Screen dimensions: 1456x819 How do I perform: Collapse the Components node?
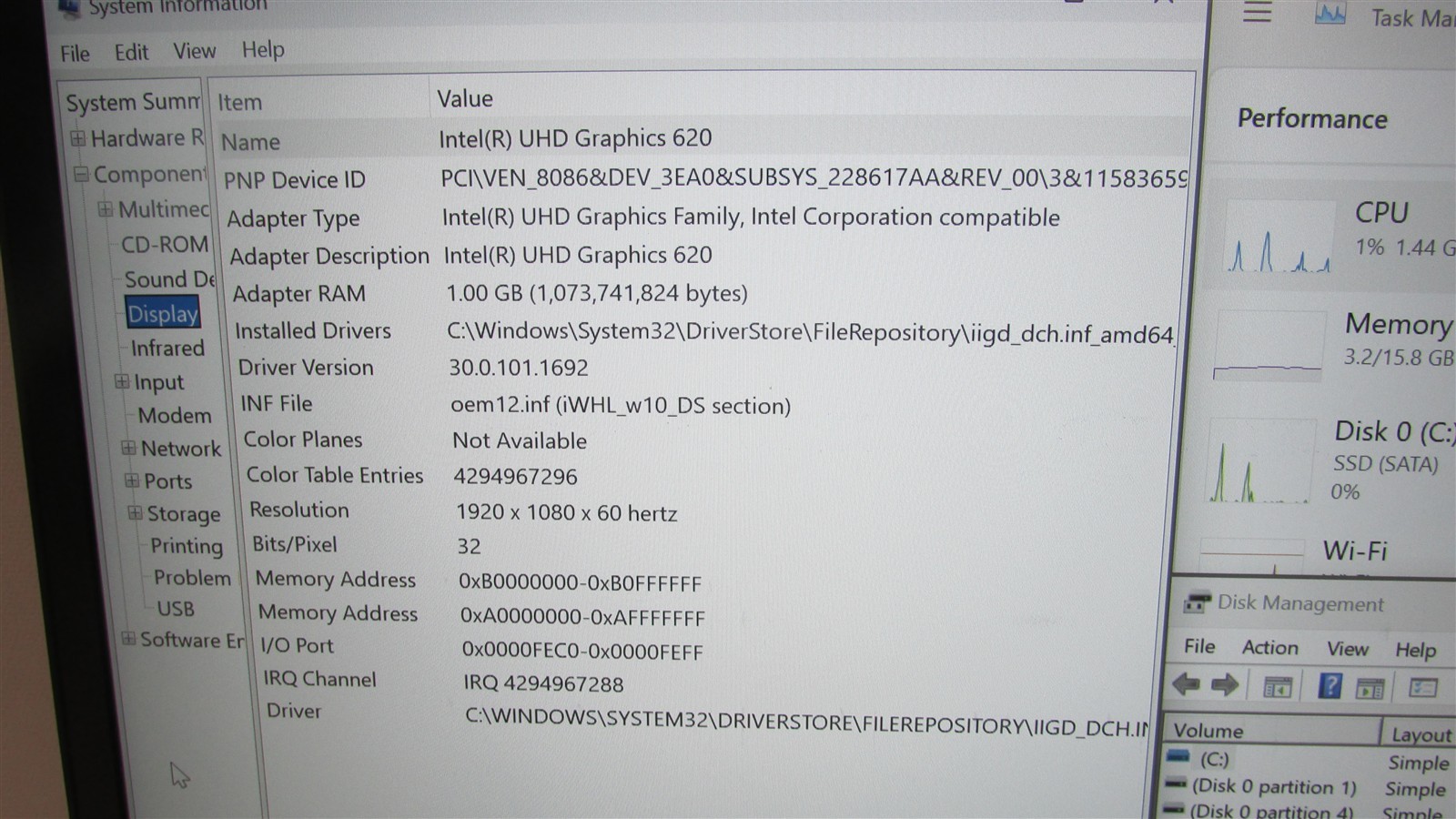pyautogui.click(x=81, y=173)
